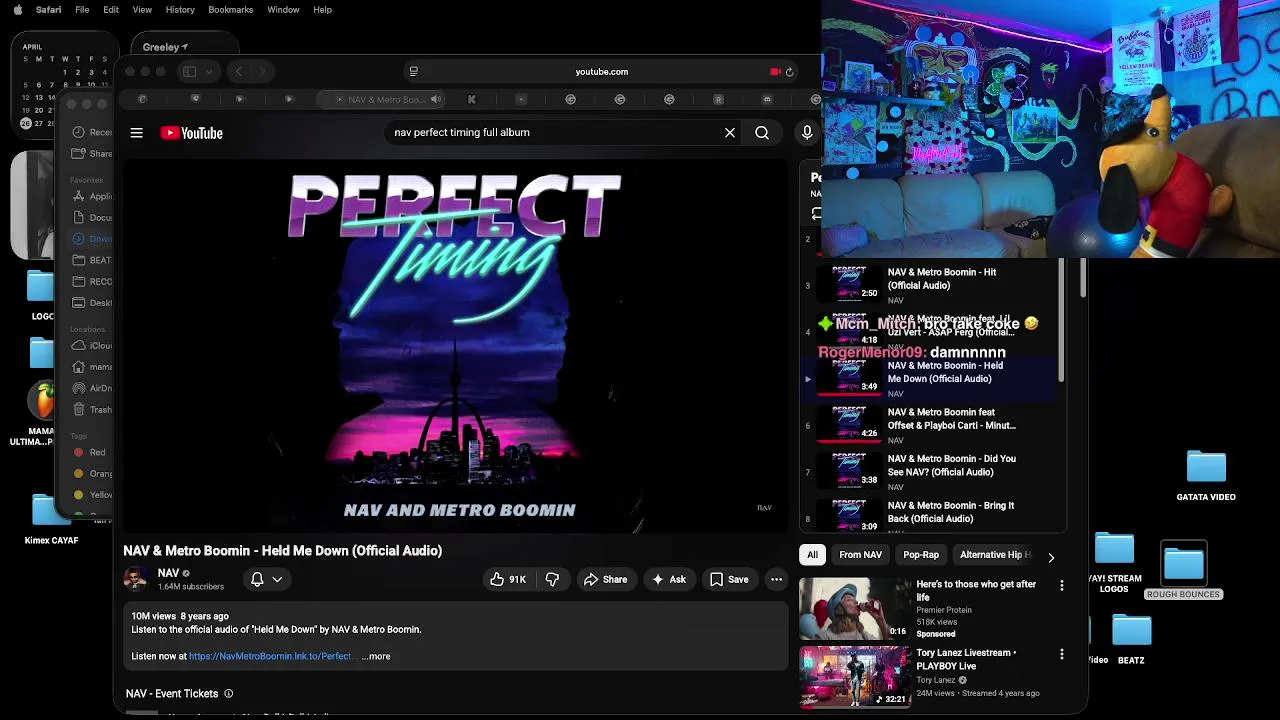Screen dimensions: 1280x720
Task: Open the YouTube hamburger guide menu
Action: coord(137,133)
